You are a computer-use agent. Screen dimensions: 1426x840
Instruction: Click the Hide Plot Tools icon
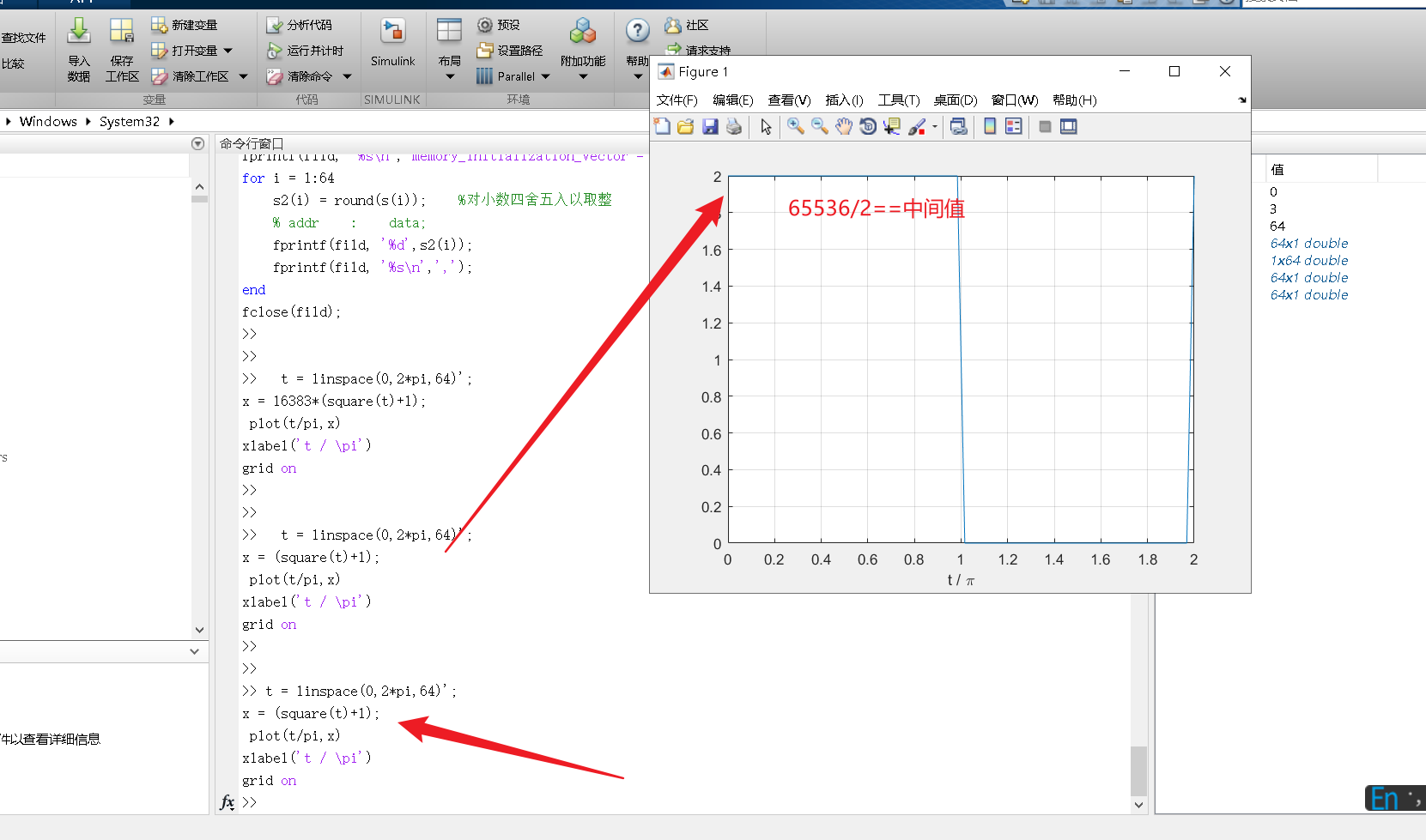point(1045,126)
